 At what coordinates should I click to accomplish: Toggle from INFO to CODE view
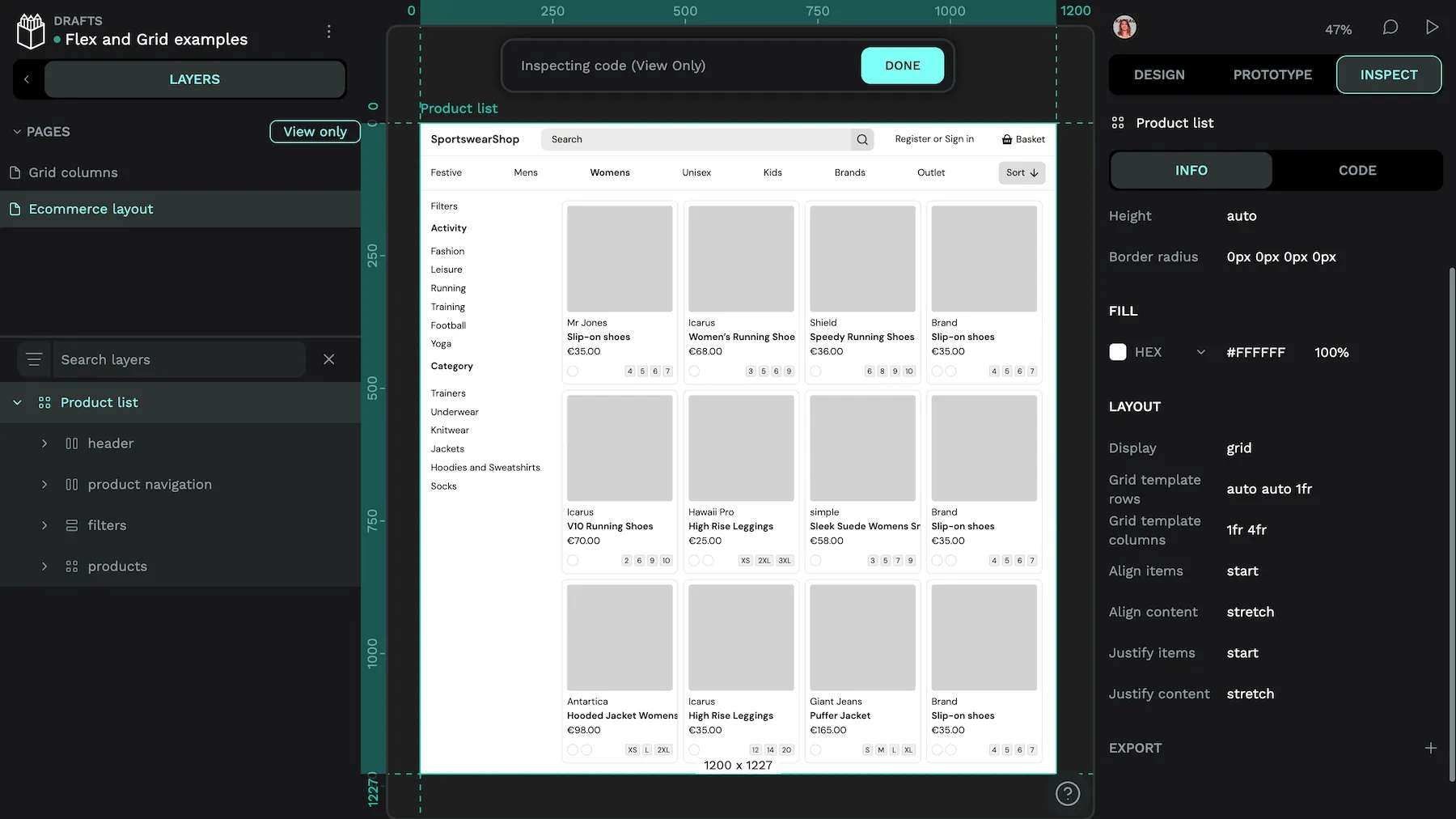pos(1357,170)
